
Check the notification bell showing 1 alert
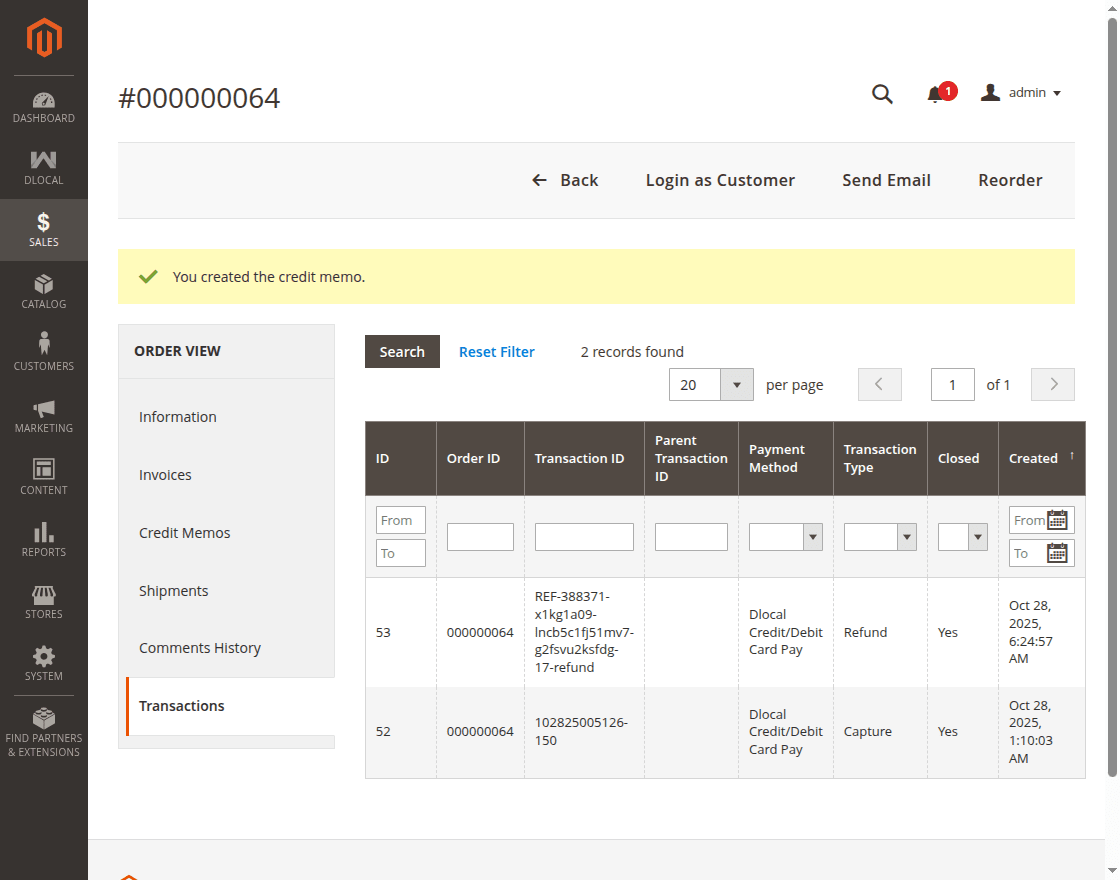coord(937,92)
